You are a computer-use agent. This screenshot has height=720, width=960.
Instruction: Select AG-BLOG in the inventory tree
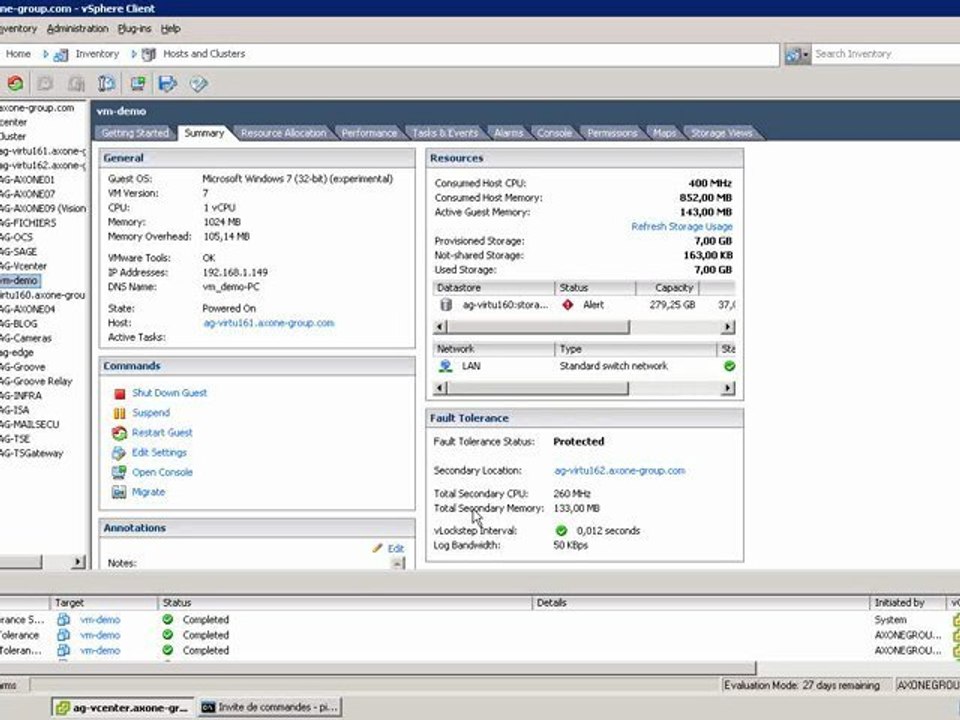pos(18,324)
